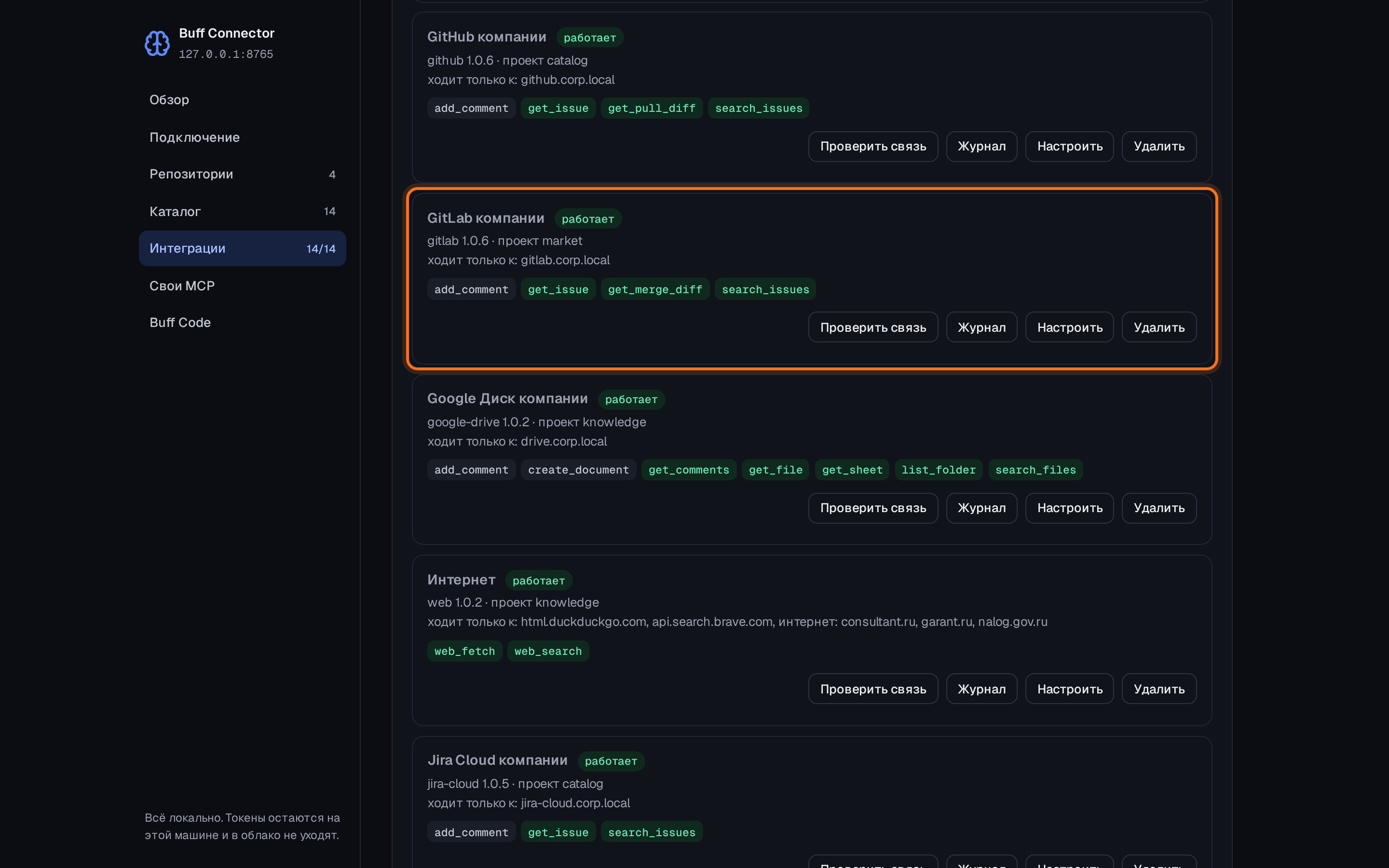Open Репозитории sidebar item
Image resolution: width=1389 pixels, height=868 pixels.
point(242,174)
